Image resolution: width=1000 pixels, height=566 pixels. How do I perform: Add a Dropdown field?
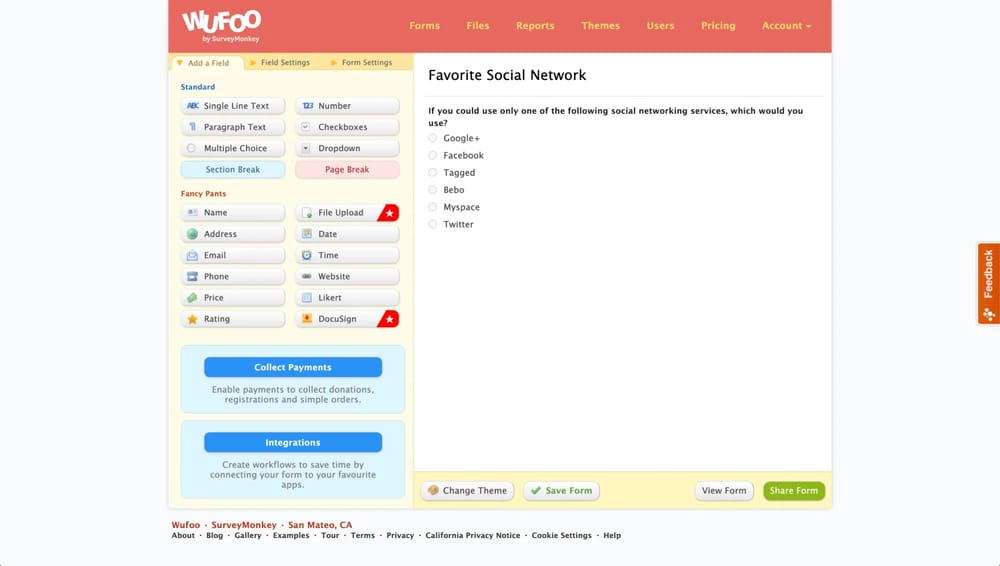click(347, 148)
